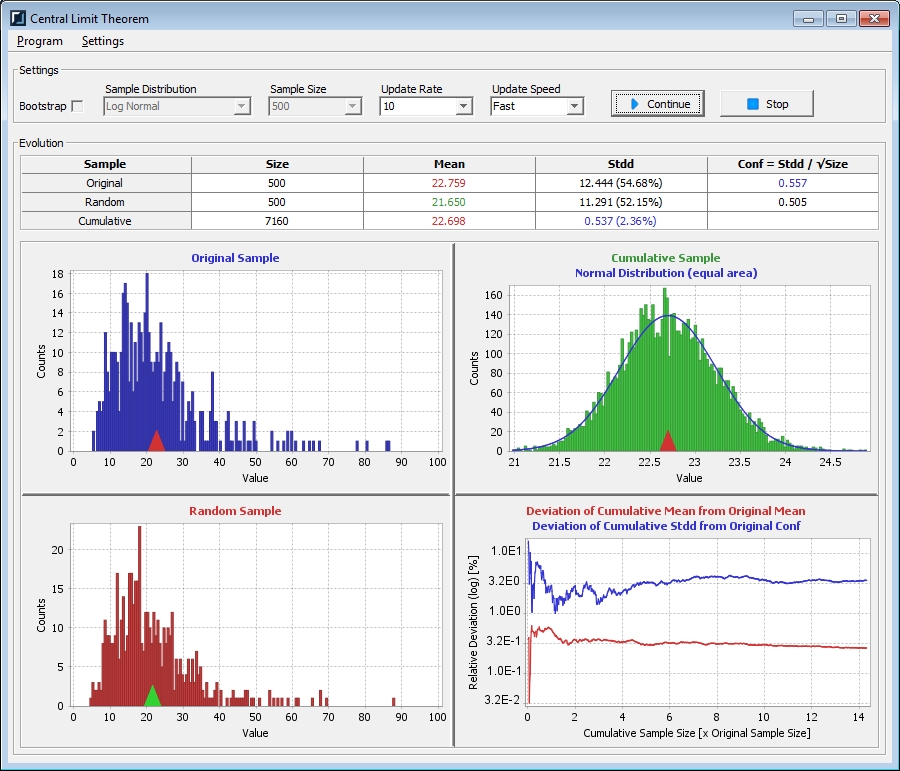Click the Random conf value 0.505
The height and width of the screenshot is (771, 900).
[x=793, y=202]
